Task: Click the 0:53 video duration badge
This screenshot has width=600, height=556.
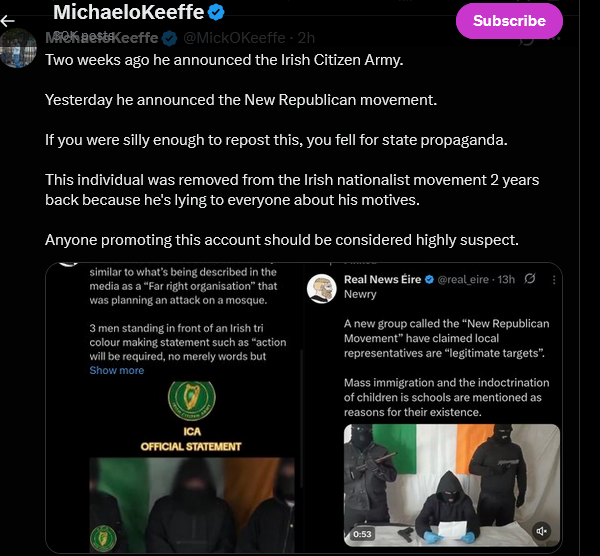Action: pos(362,533)
